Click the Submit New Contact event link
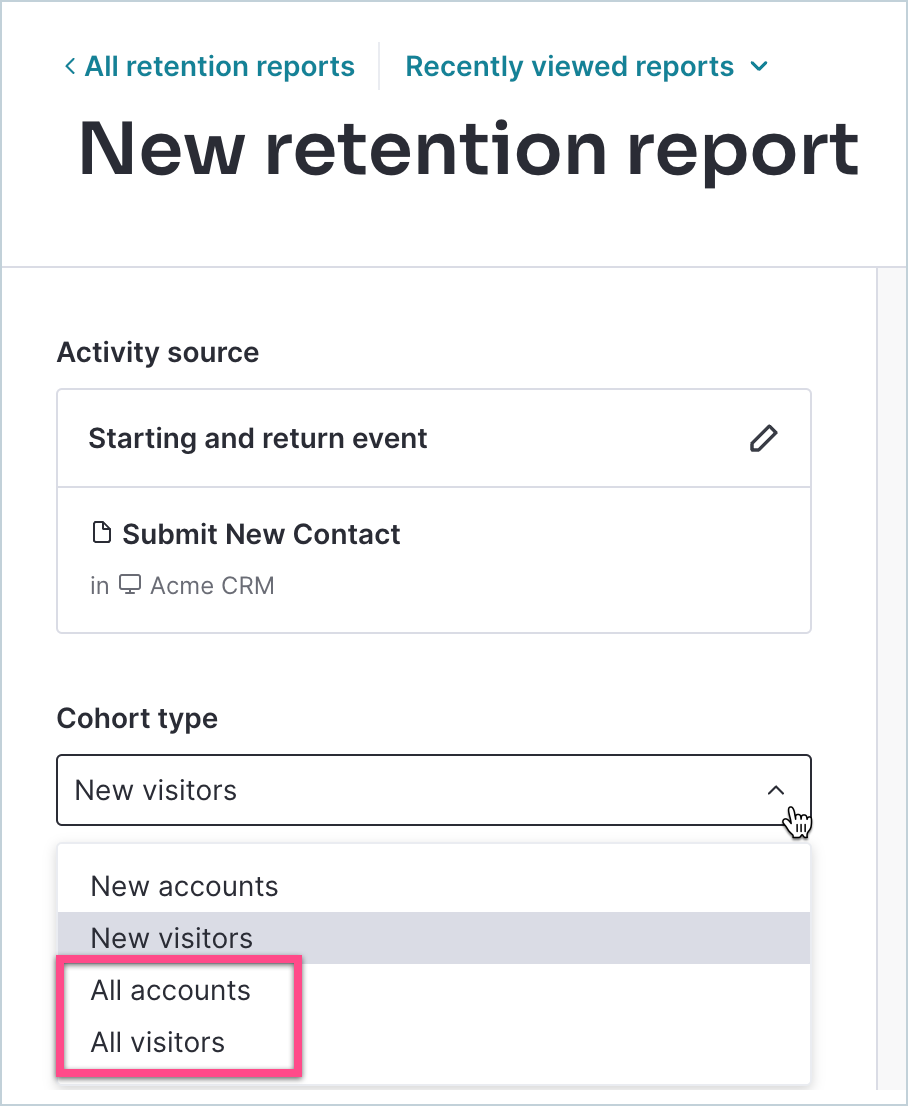Screen dimensions: 908x1106 click(261, 533)
